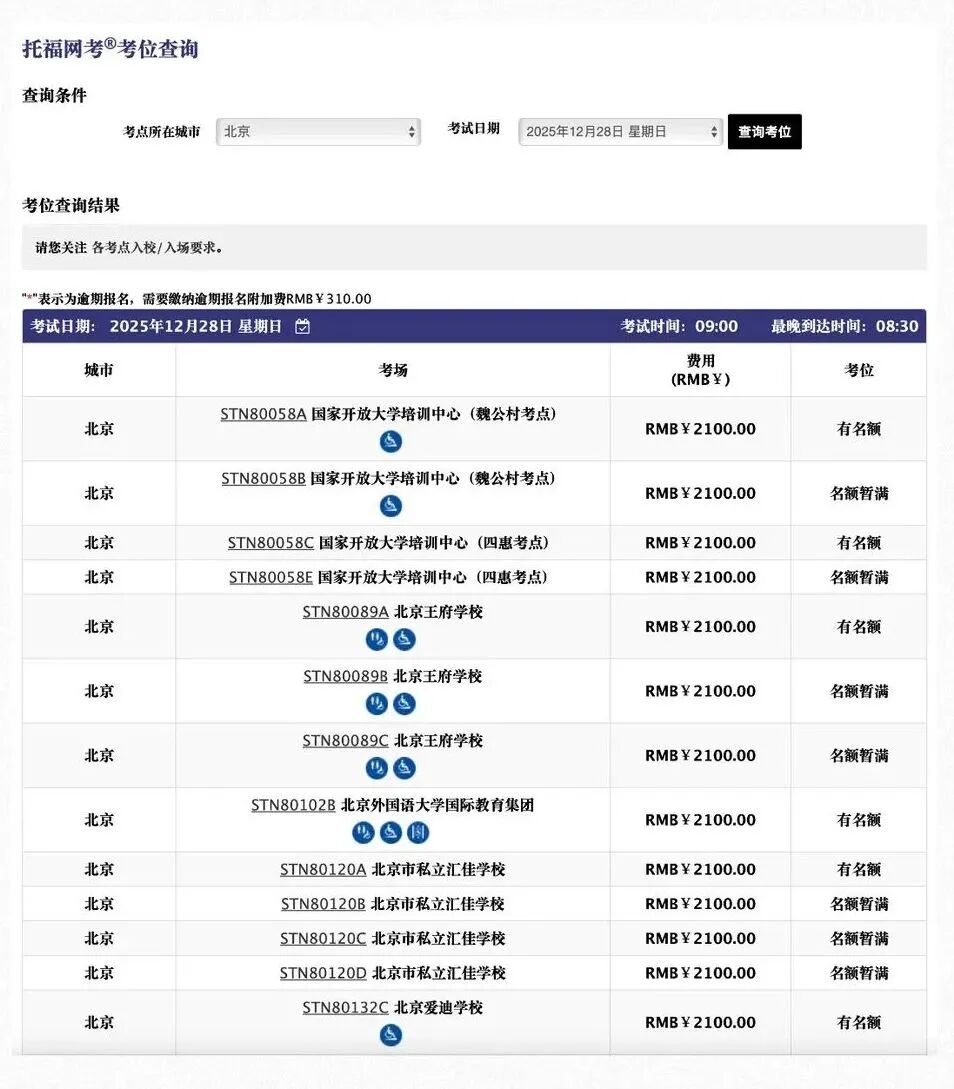The height and width of the screenshot is (1089, 954).
Task: Click the wheelchair icon under STN80132C
Action: coord(390,1036)
